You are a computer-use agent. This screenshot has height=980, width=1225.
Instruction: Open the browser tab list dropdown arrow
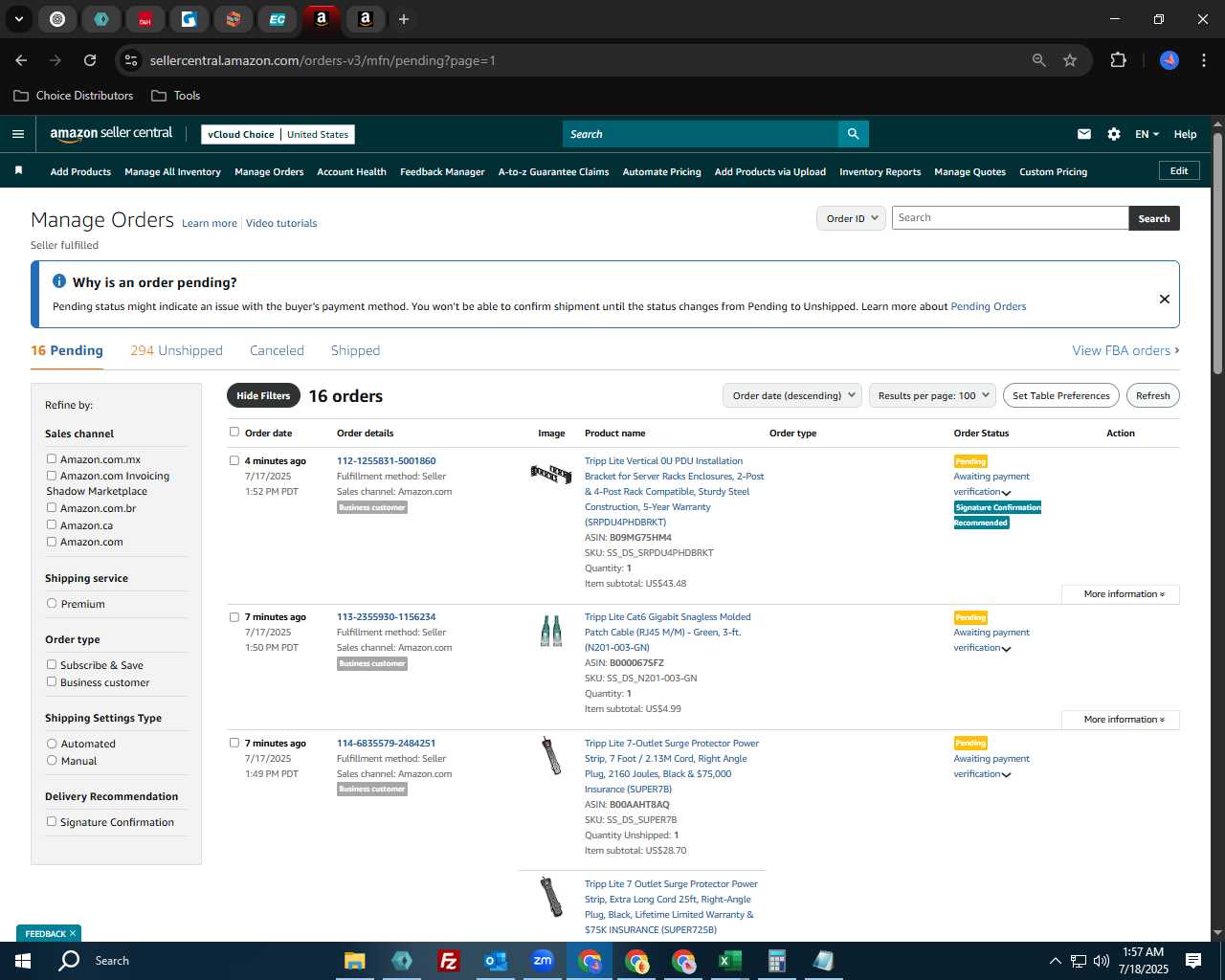tap(18, 19)
